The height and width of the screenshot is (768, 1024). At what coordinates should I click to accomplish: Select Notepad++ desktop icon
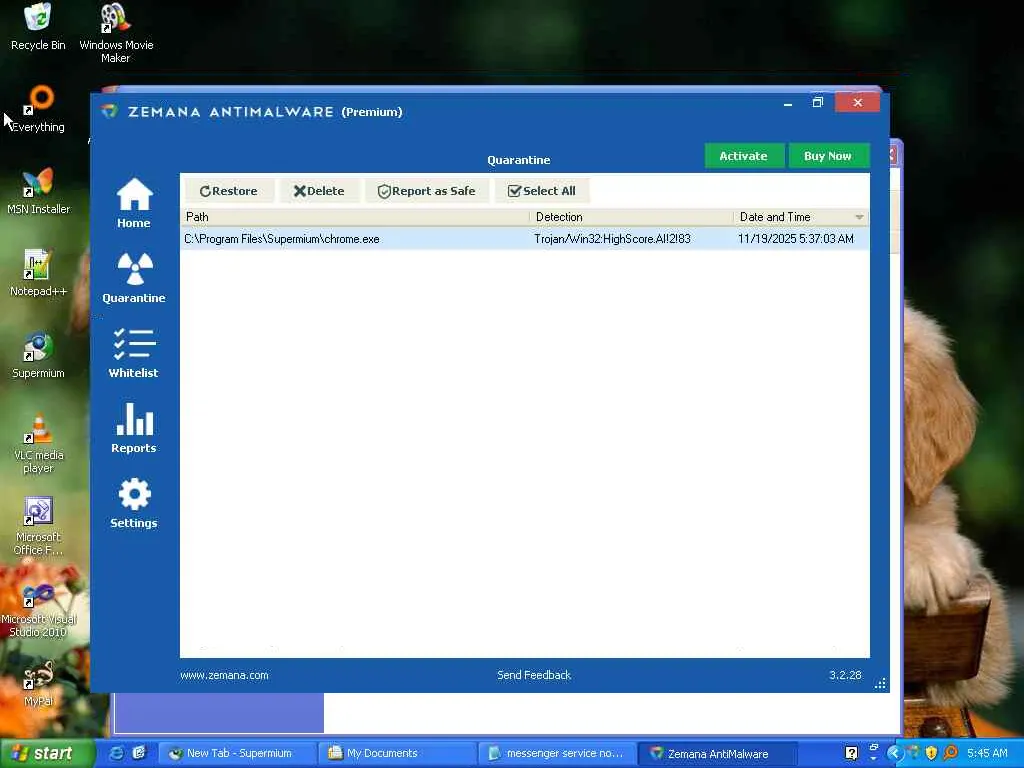pyautogui.click(x=38, y=273)
